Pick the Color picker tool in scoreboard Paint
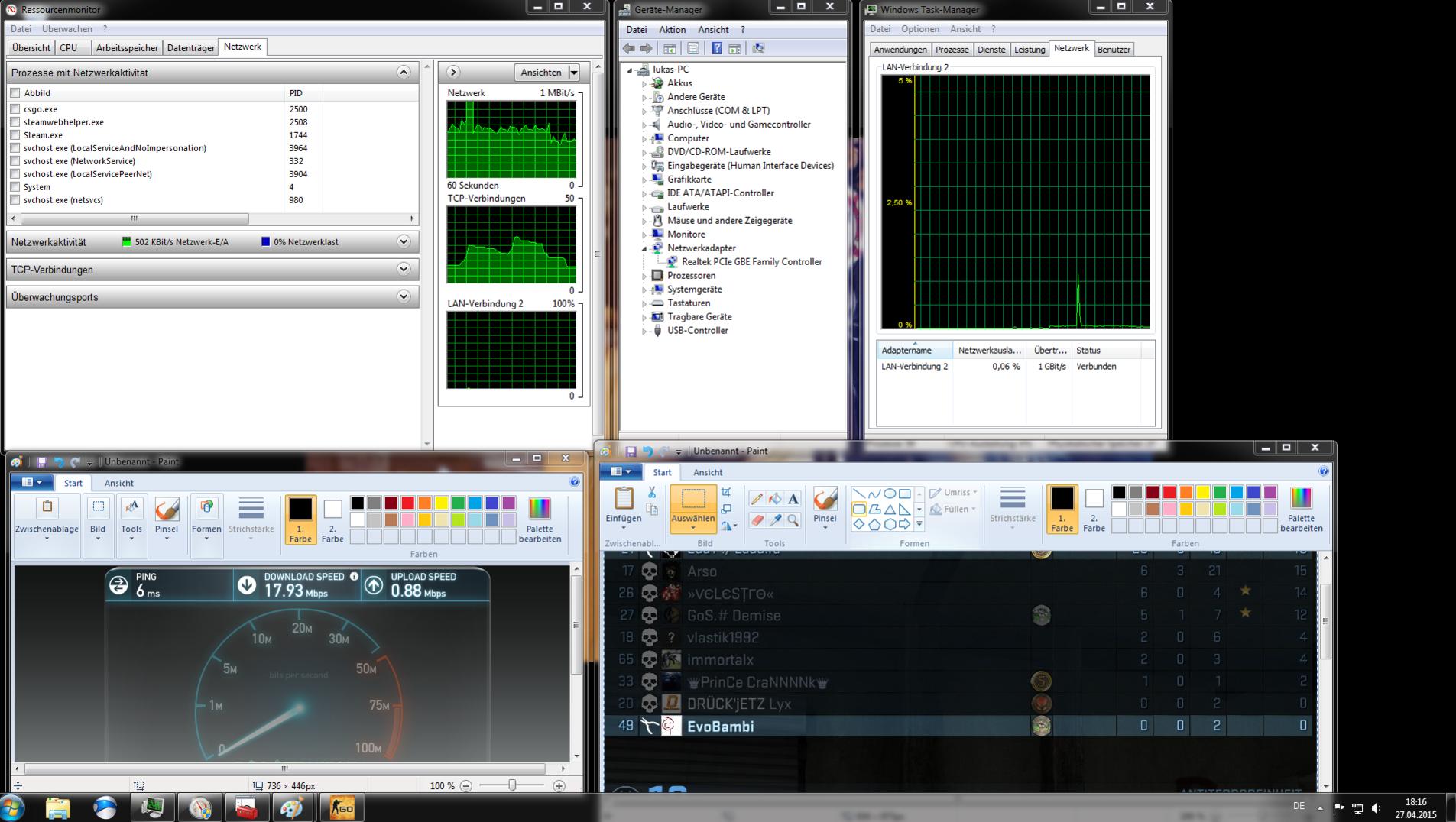1456x822 pixels. click(775, 520)
